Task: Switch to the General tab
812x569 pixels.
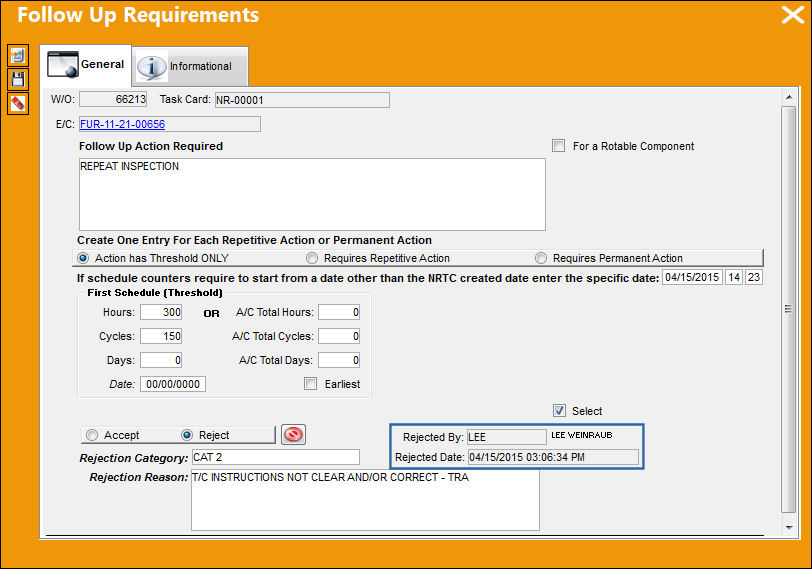Action: (x=86, y=65)
